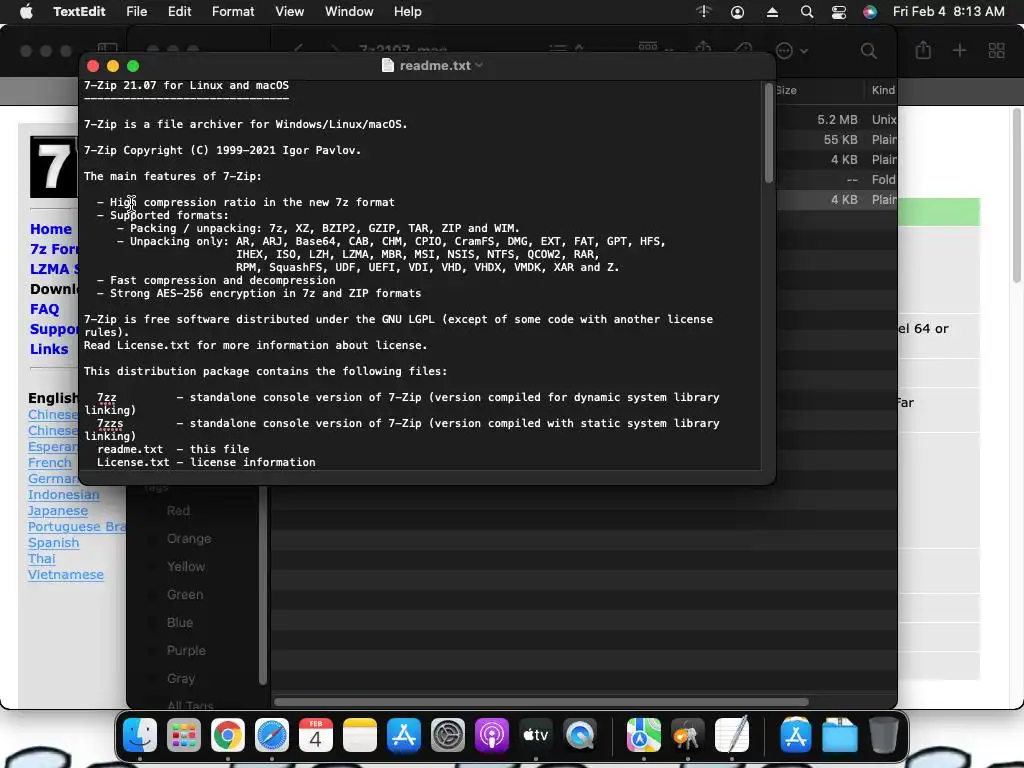Open the FAQ link on 7-Zip page
This screenshot has height=768, width=1024.
[x=44, y=310]
